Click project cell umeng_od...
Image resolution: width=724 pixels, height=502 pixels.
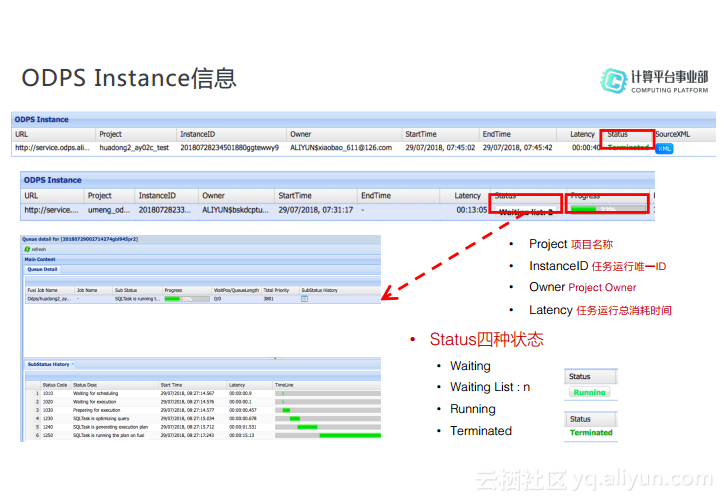pyautogui.click(x=109, y=210)
